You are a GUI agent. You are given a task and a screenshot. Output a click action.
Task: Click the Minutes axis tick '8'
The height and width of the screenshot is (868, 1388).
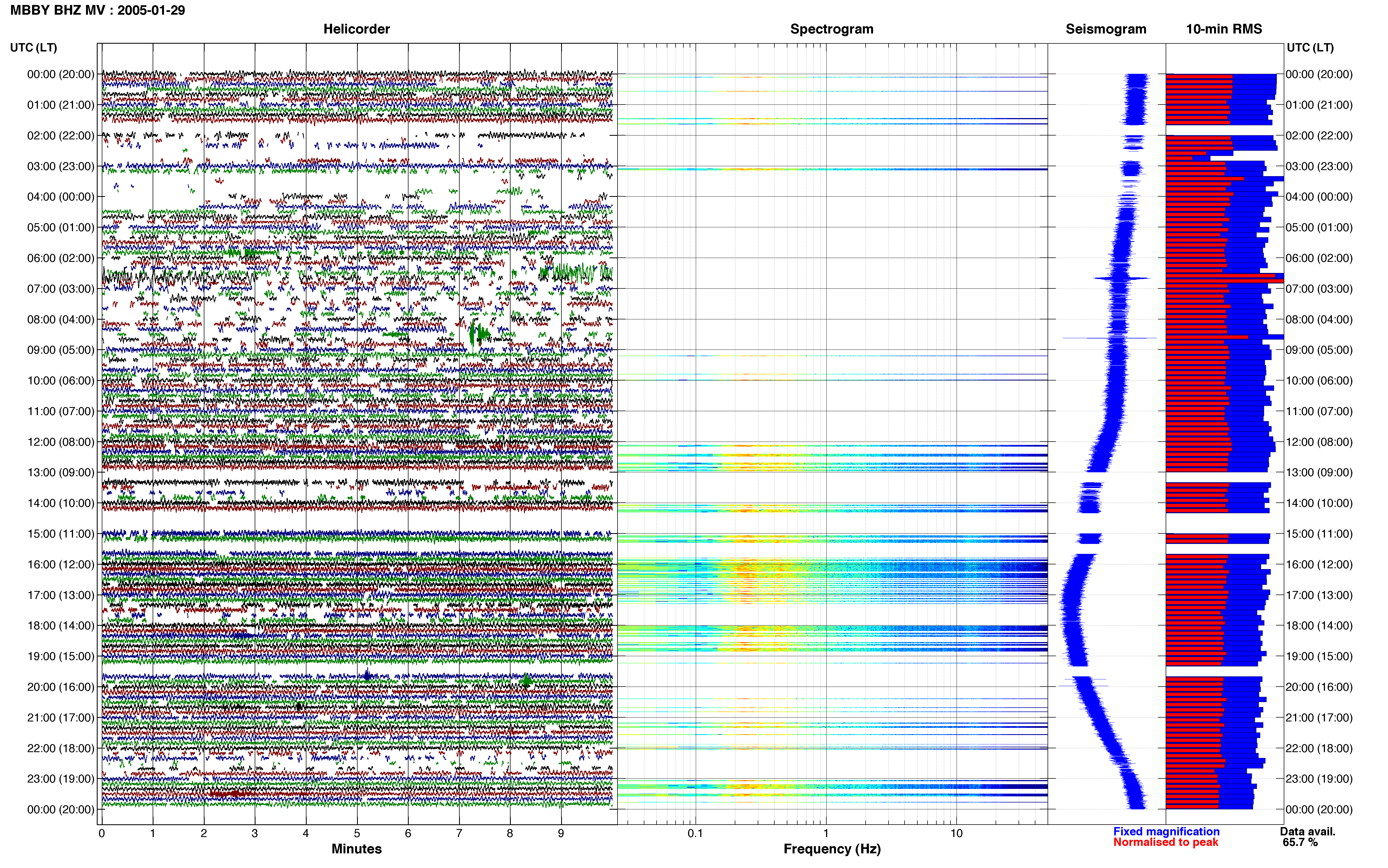pyautogui.click(x=510, y=833)
